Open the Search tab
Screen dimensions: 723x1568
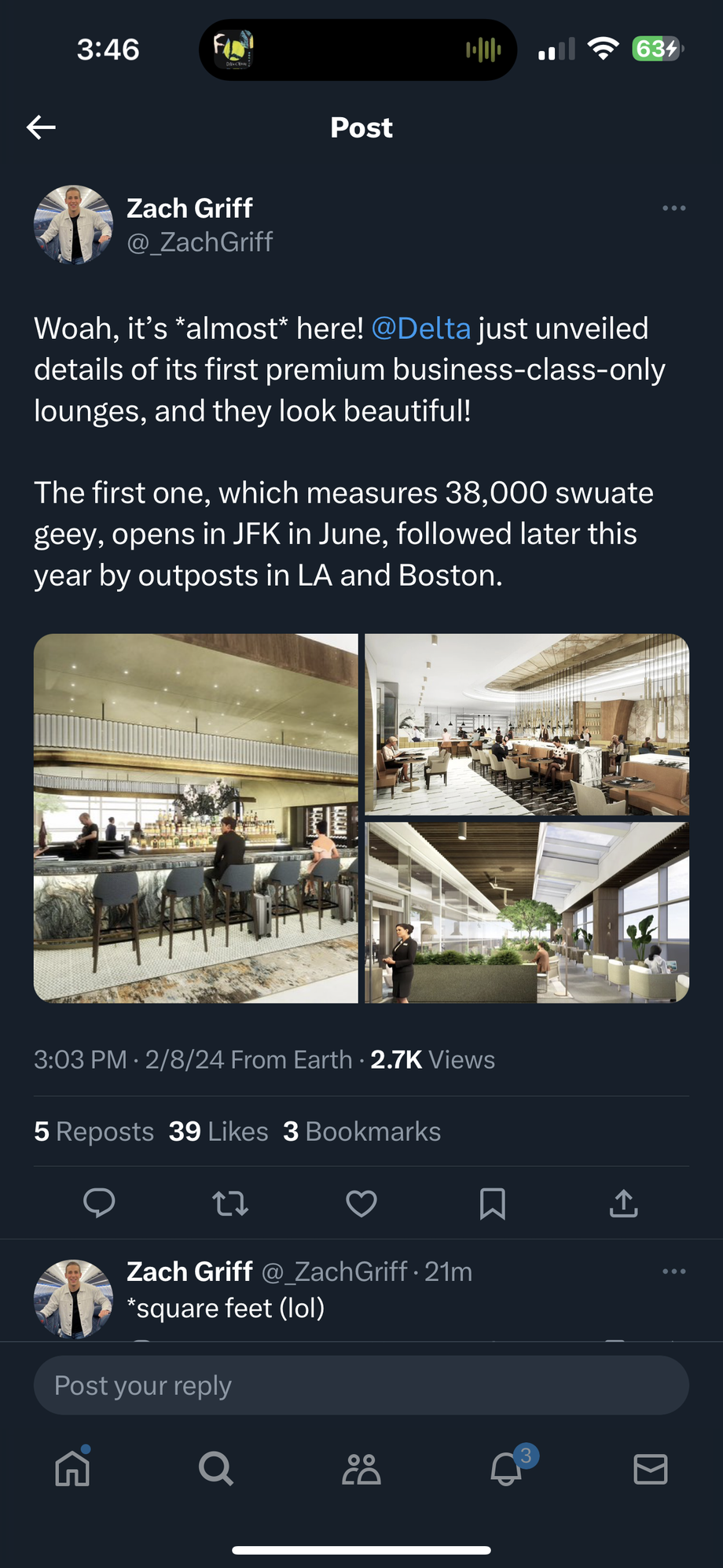click(216, 1468)
